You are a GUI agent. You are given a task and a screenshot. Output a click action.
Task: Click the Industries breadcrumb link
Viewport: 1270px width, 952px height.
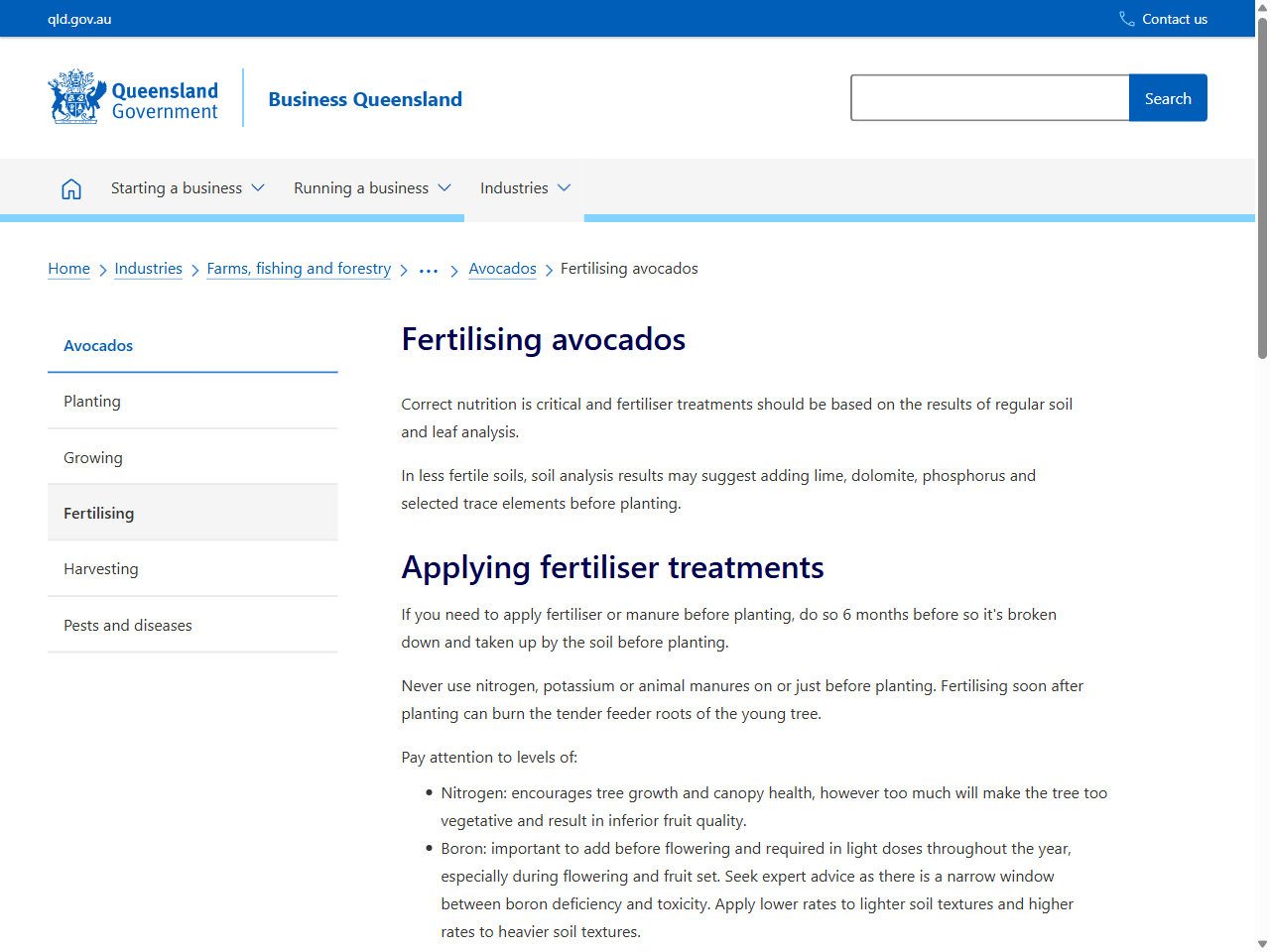(148, 268)
